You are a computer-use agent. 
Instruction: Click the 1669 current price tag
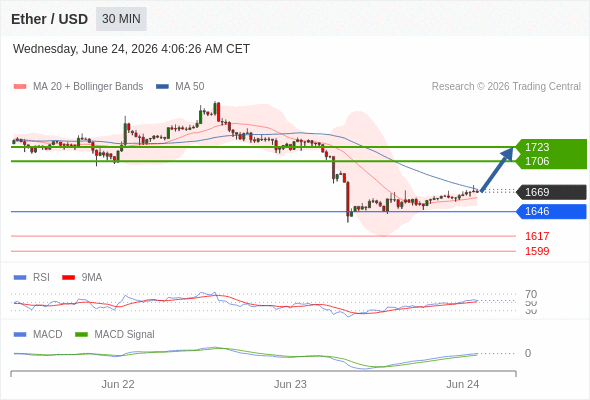pos(551,192)
